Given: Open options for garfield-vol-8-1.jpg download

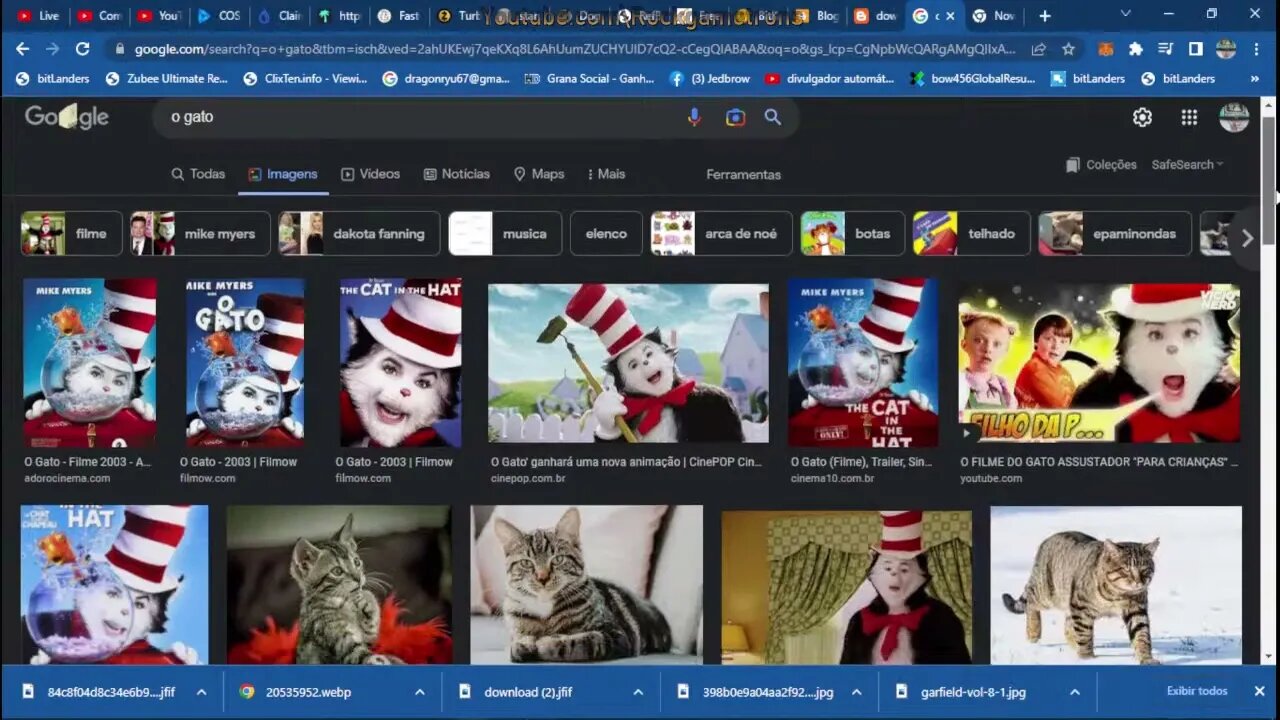Looking at the screenshot, I should tap(1074, 692).
